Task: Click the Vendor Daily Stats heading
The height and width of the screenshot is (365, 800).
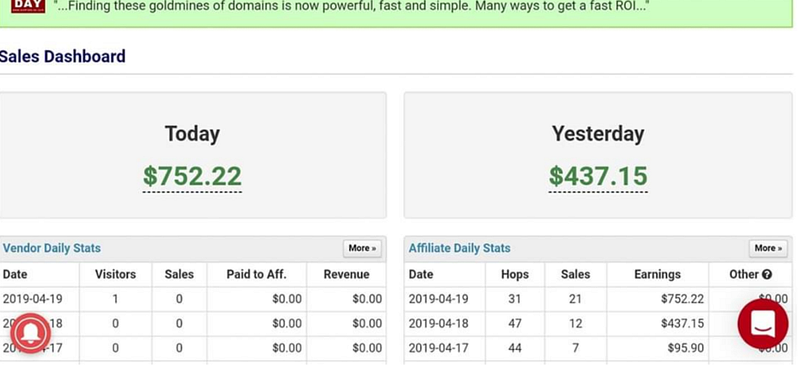Action: click(x=52, y=248)
